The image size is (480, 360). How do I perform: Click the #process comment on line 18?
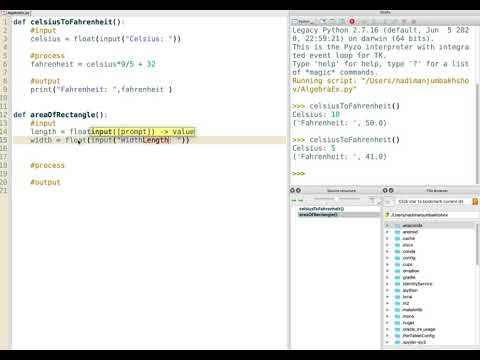click(x=47, y=165)
